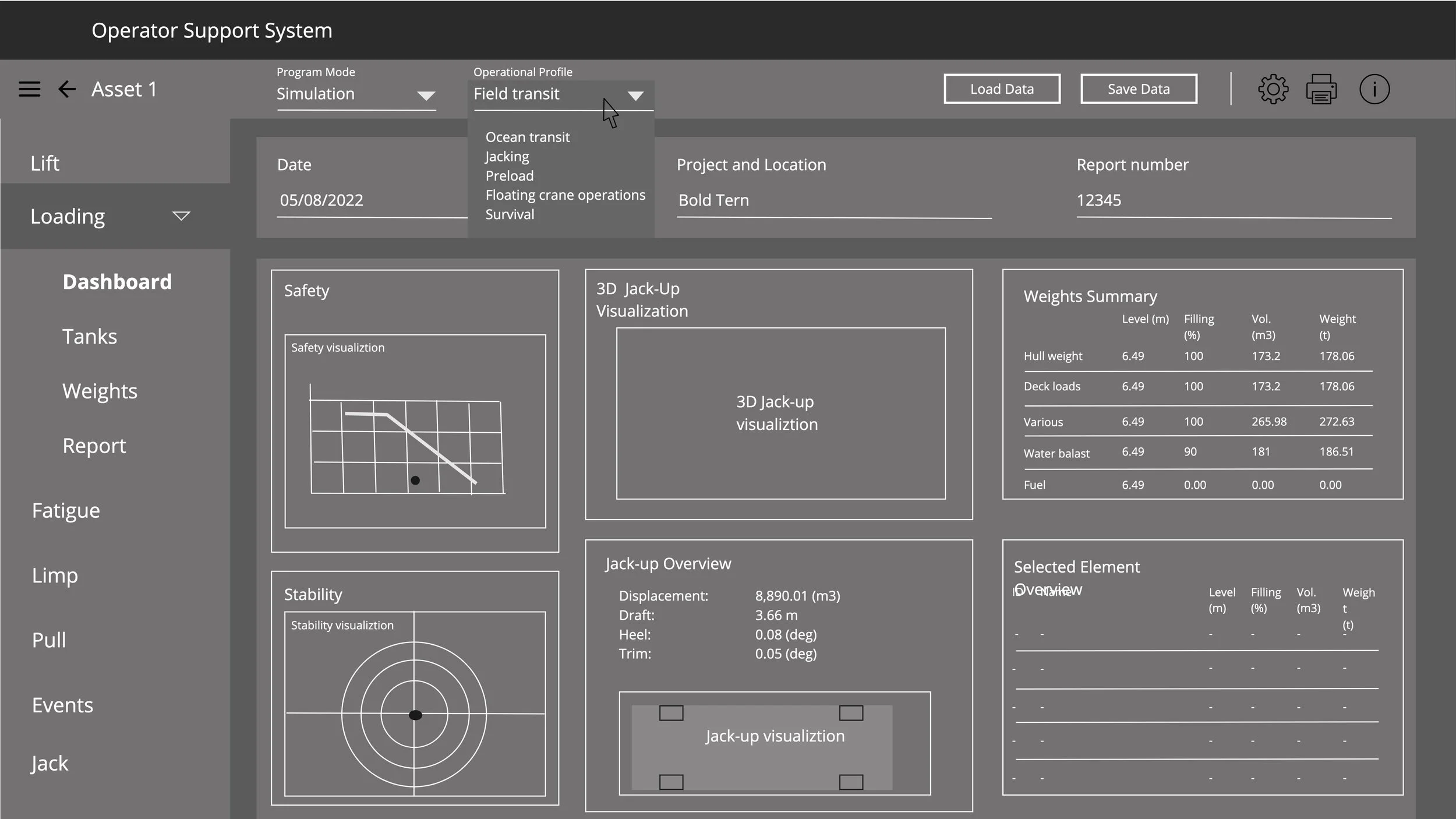Screen dimensions: 1456x819
Task: Edit Project and Location field Bold Tern
Action: [x=834, y=200]
